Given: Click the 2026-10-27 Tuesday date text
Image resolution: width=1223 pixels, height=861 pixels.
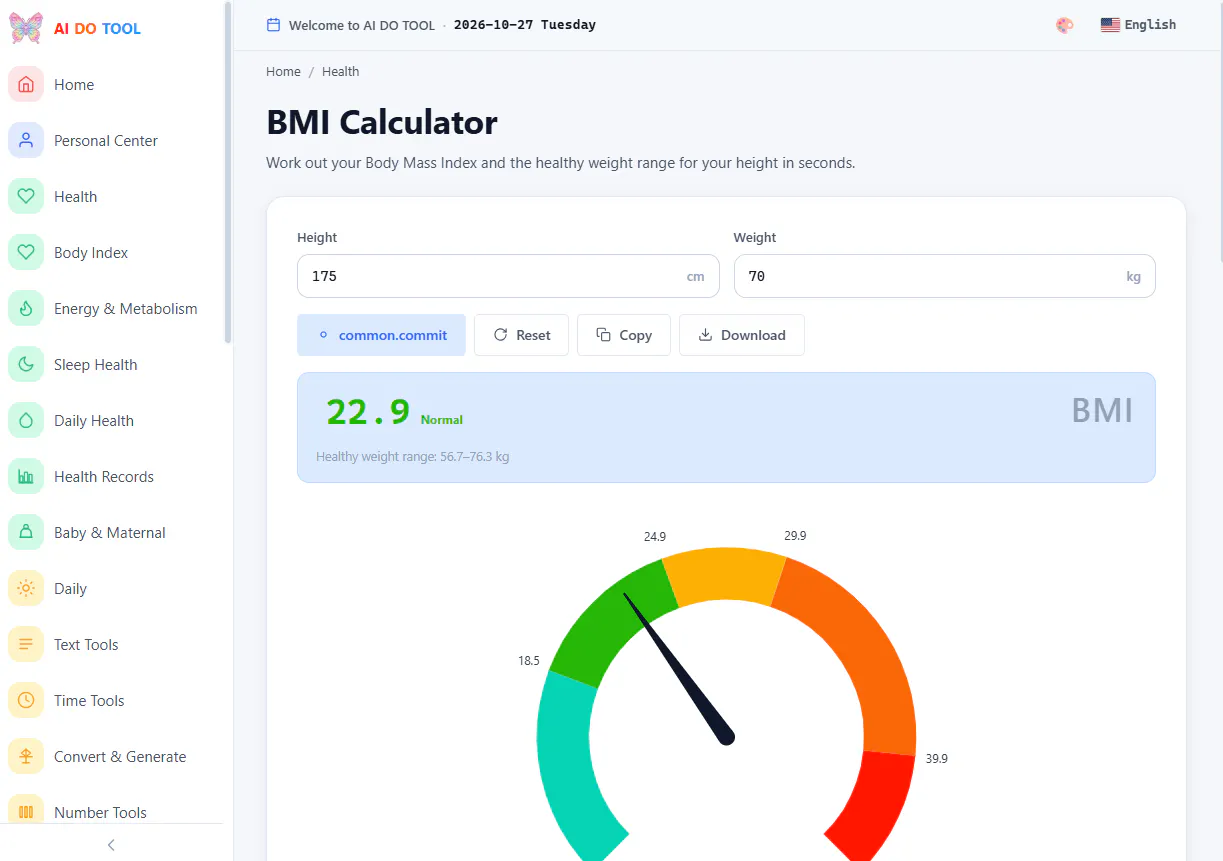Looking at the screenshot, I should (525, 25).
